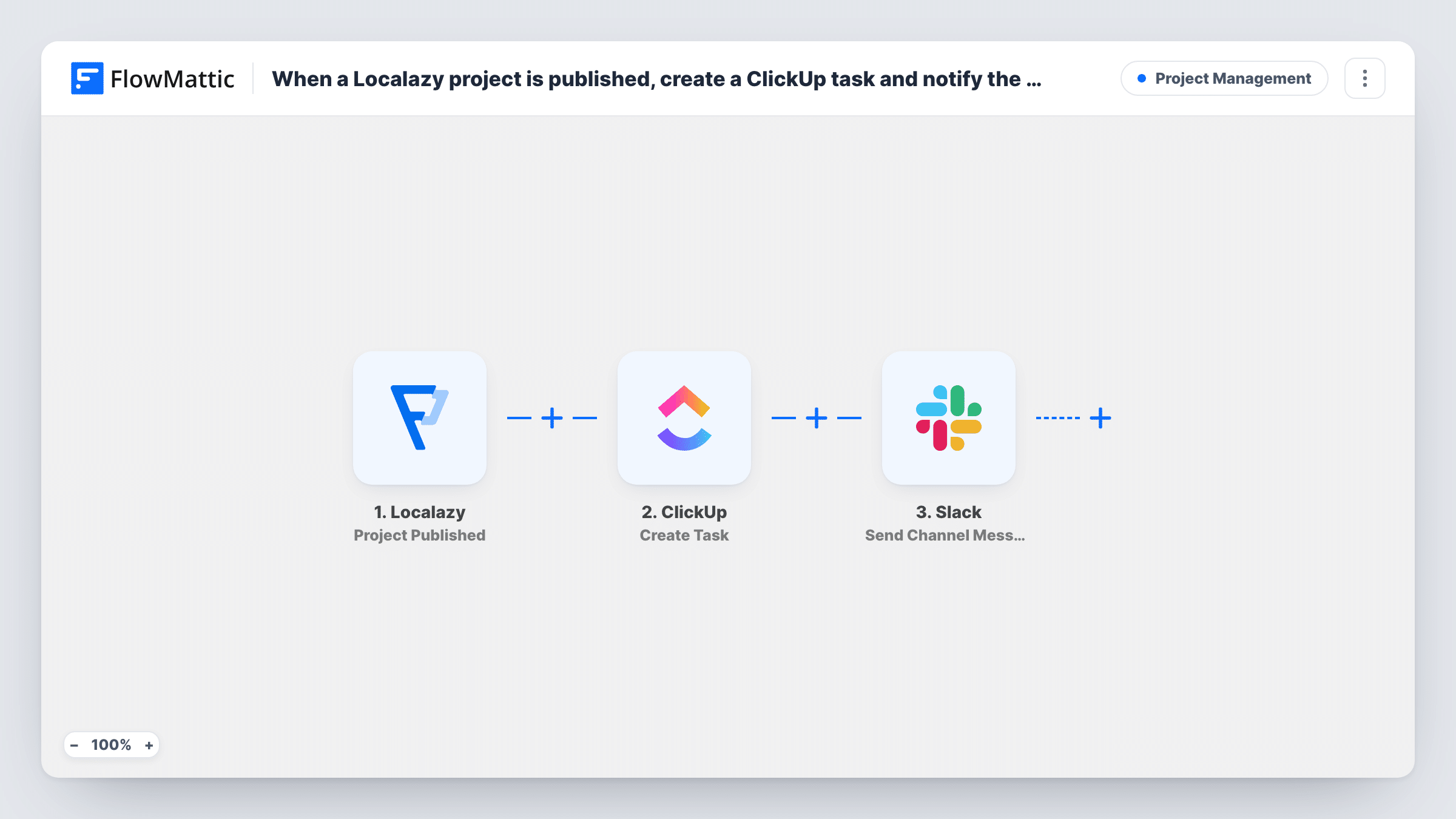Screen dimensions: 1456x819
Task: Click the workflow title text
Action: [x=656, y=79]
